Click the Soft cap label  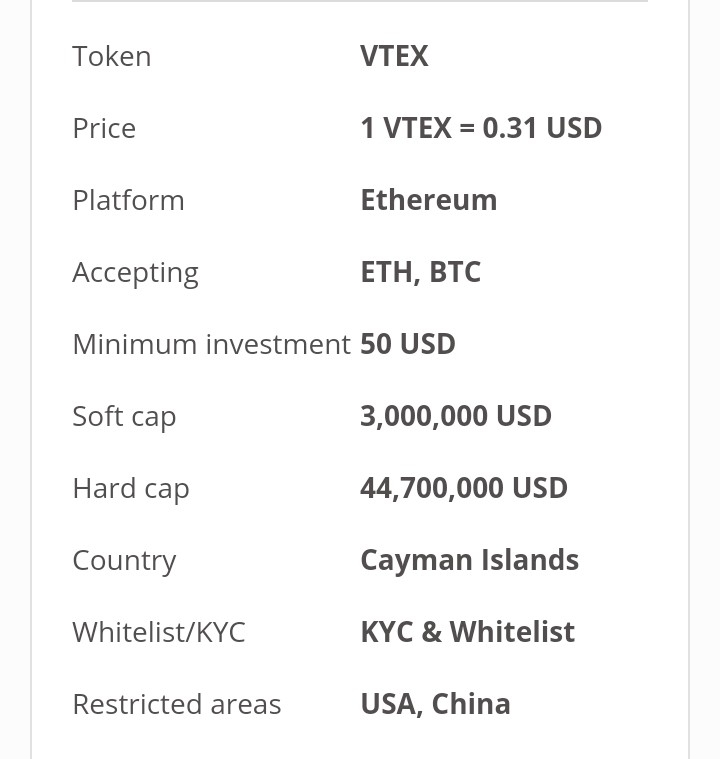(124, 416)
